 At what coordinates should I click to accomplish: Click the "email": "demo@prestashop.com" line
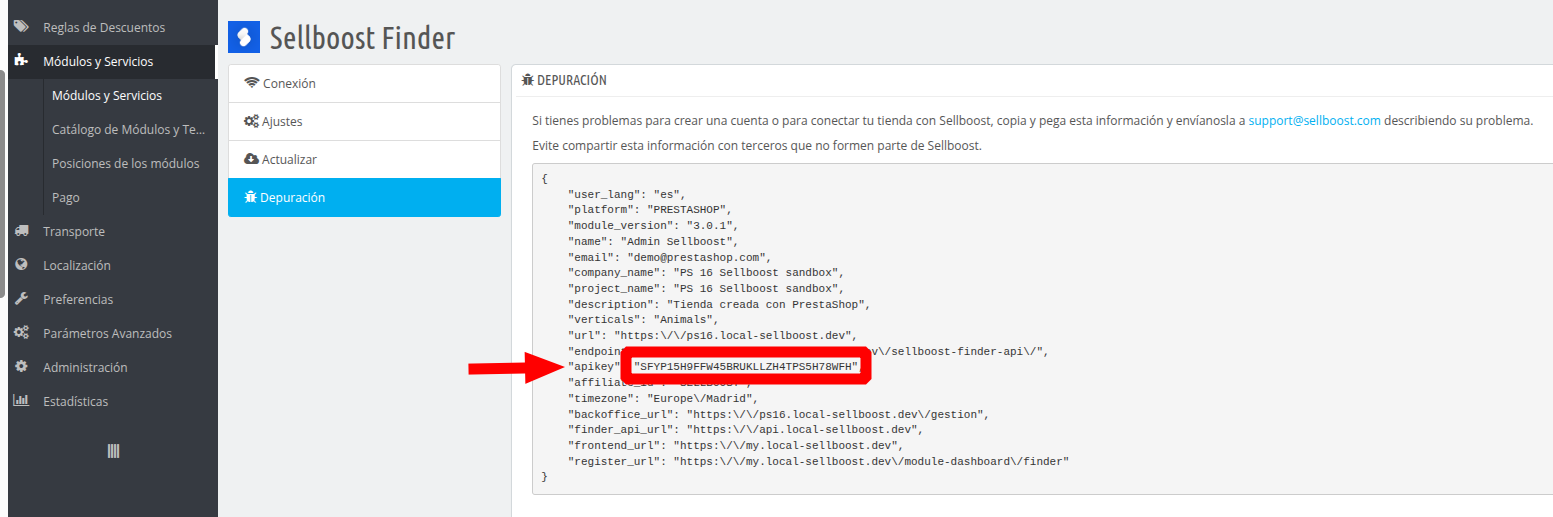click(x=669, y=256)
